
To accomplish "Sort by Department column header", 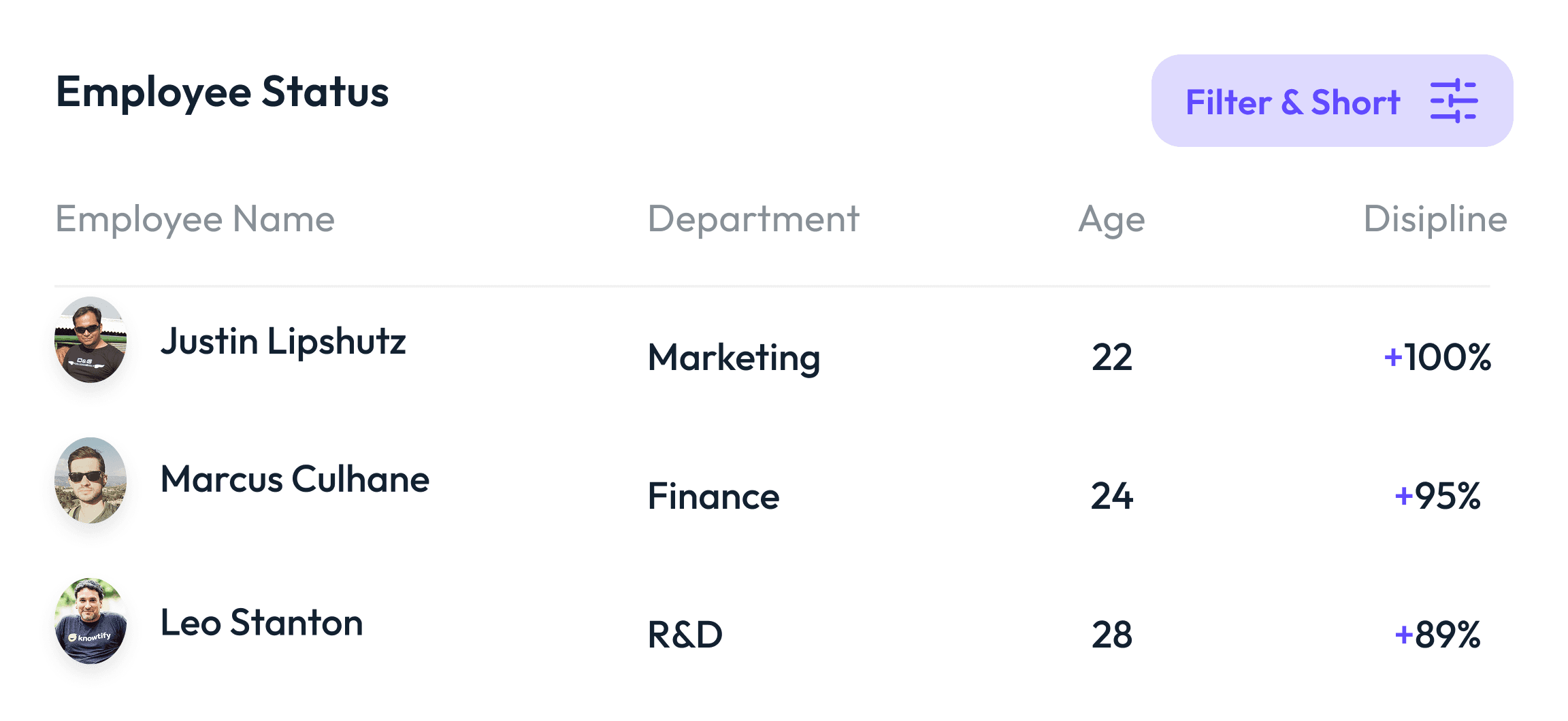I will click(x=753, y=220).
